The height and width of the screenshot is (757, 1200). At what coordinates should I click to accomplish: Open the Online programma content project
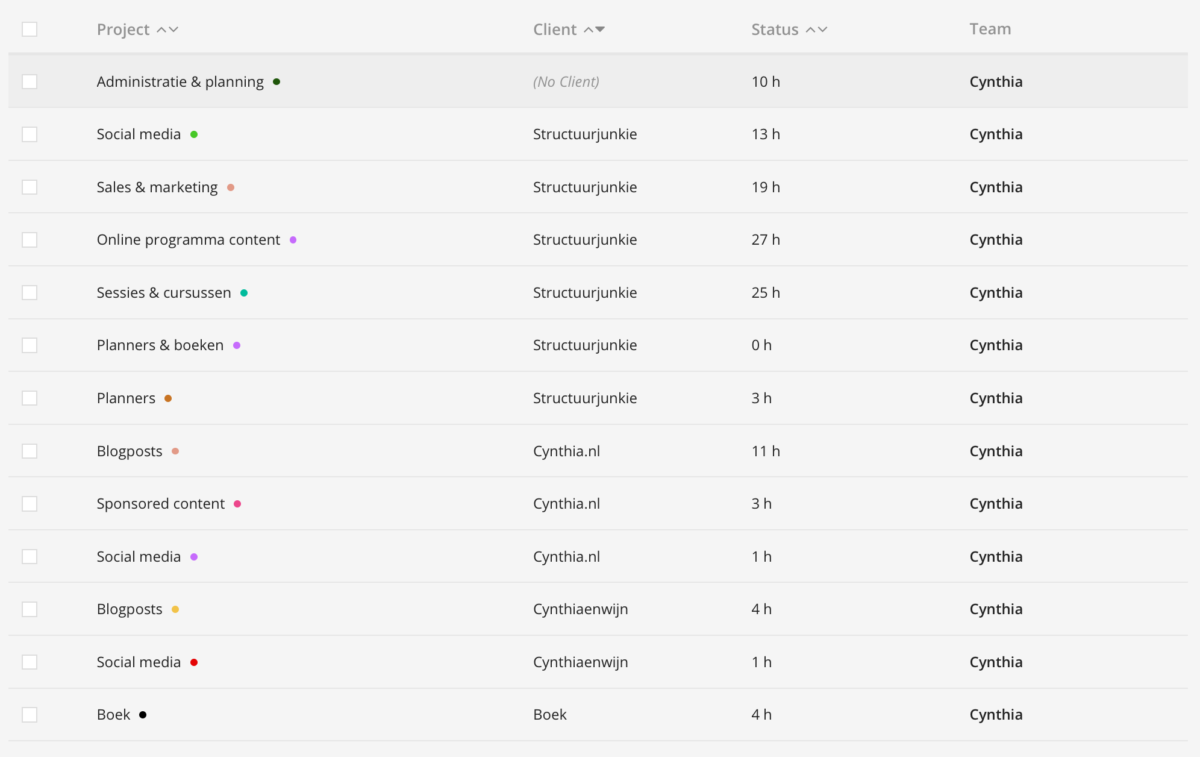(x=188, y=240)
